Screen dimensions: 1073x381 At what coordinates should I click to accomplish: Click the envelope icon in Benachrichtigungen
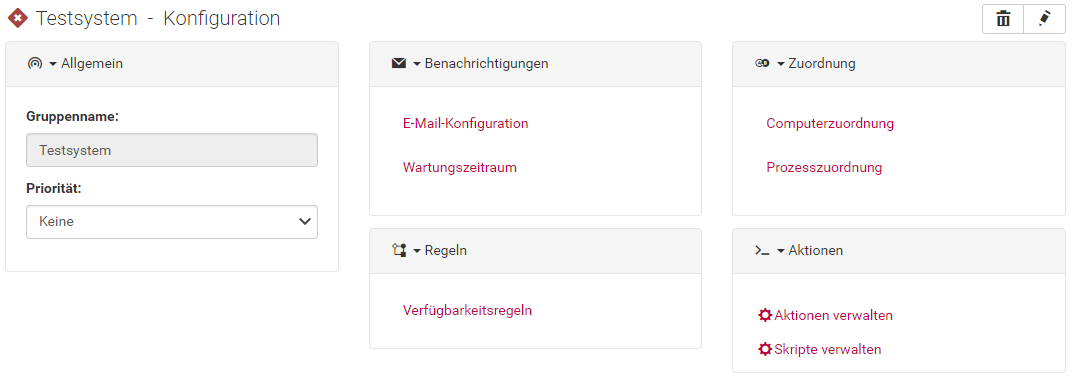(x=399, y=64)
